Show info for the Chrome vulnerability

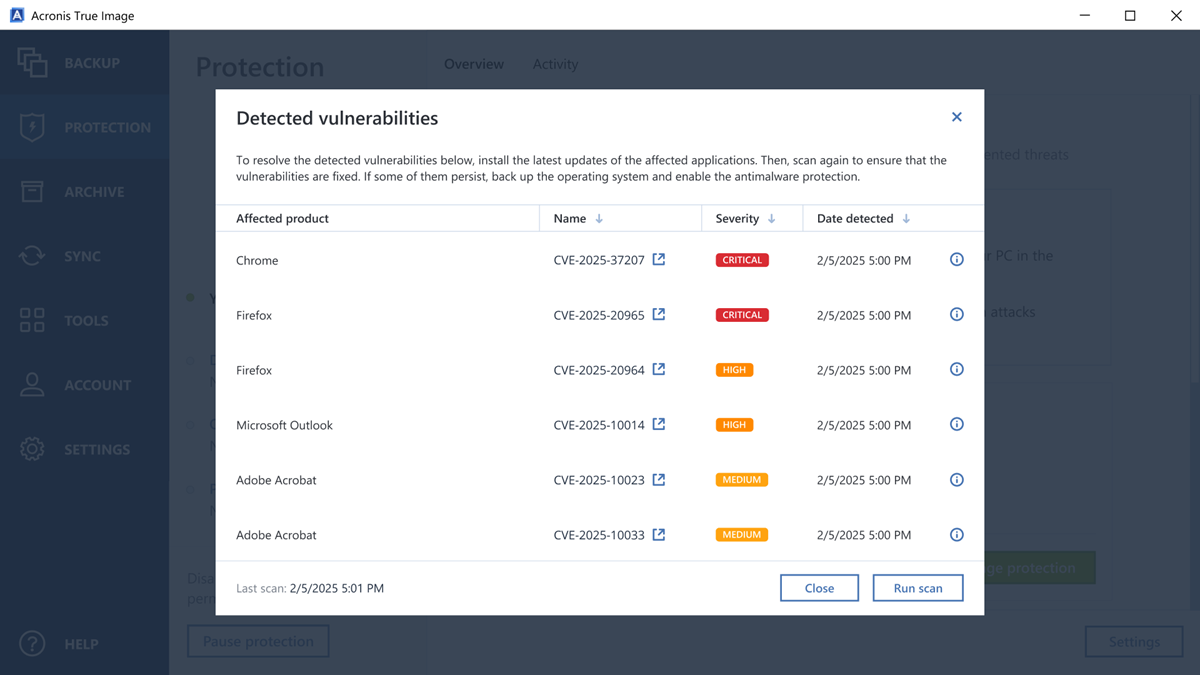pos(956,260)
